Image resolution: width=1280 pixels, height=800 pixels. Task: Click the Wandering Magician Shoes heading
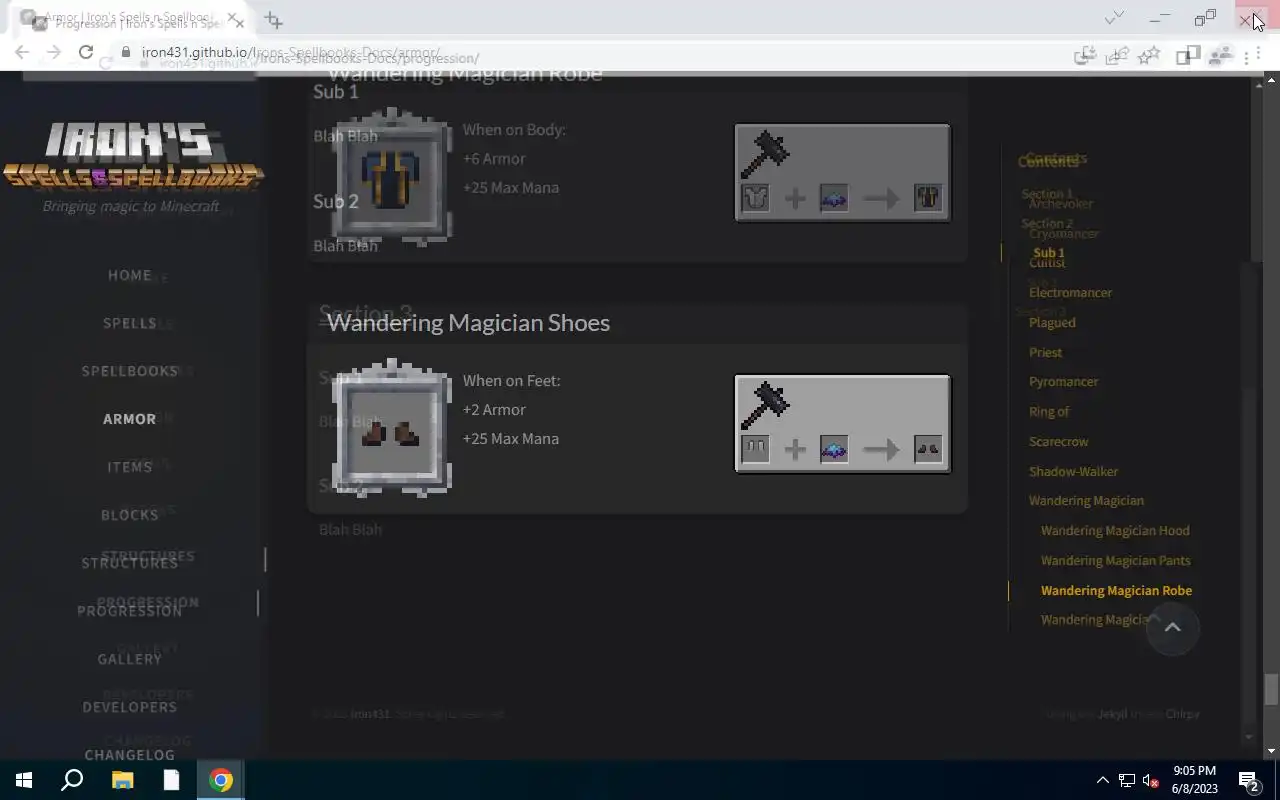[x=468, y=323]
